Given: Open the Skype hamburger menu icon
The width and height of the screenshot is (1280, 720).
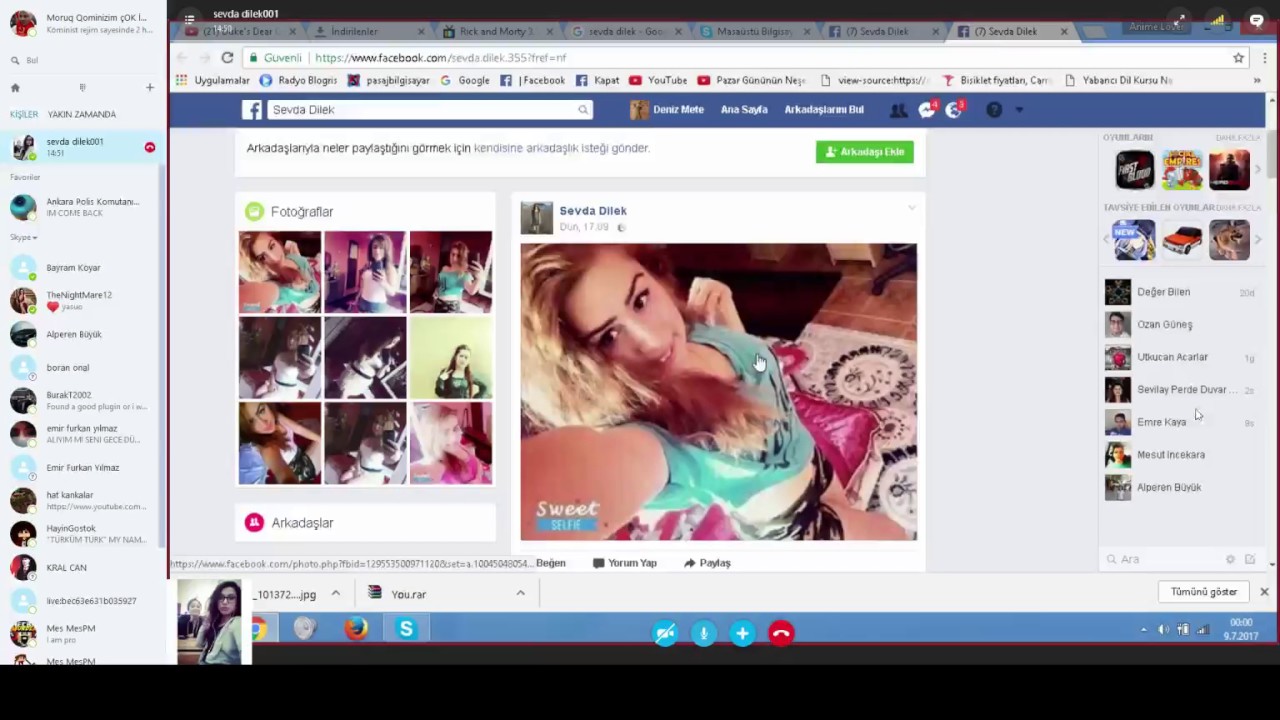Looking at the screenshot, I should tap(189, 19).
